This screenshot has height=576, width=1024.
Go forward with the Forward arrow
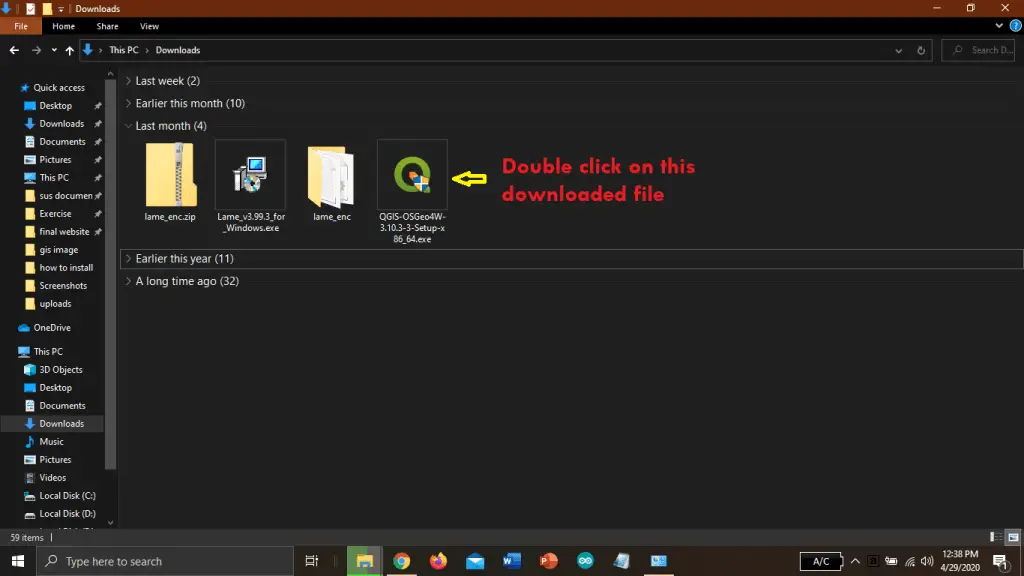[x=36, y=50]
